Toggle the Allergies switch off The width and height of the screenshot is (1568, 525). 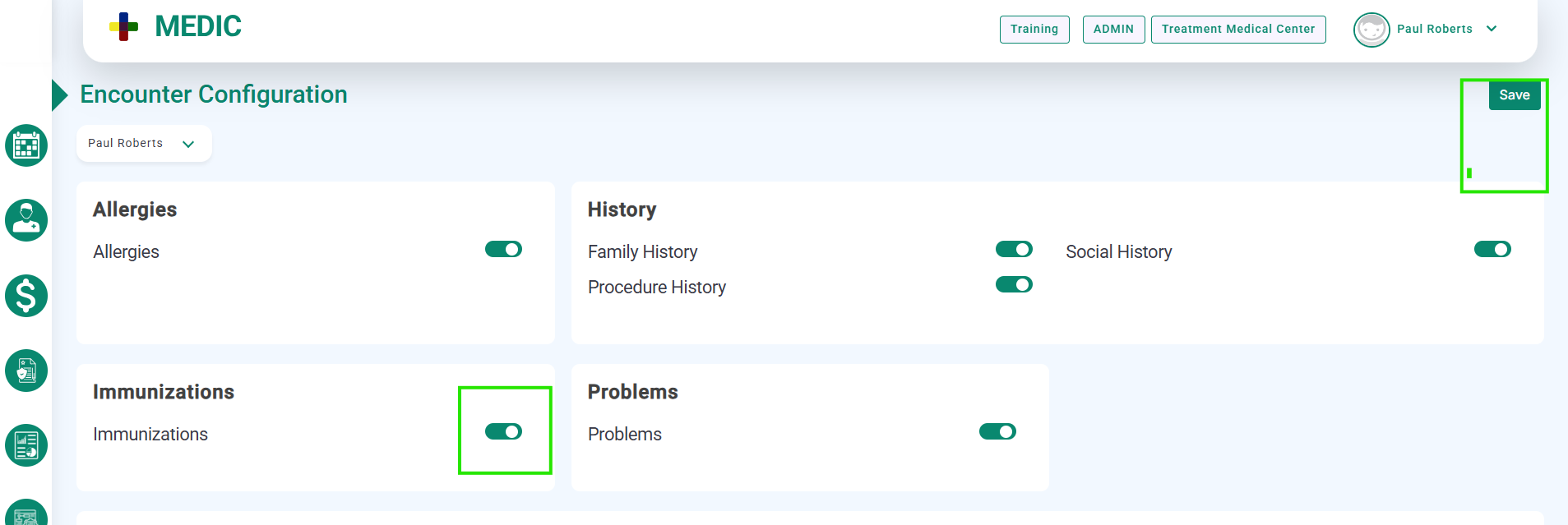(x=503, y=249)
